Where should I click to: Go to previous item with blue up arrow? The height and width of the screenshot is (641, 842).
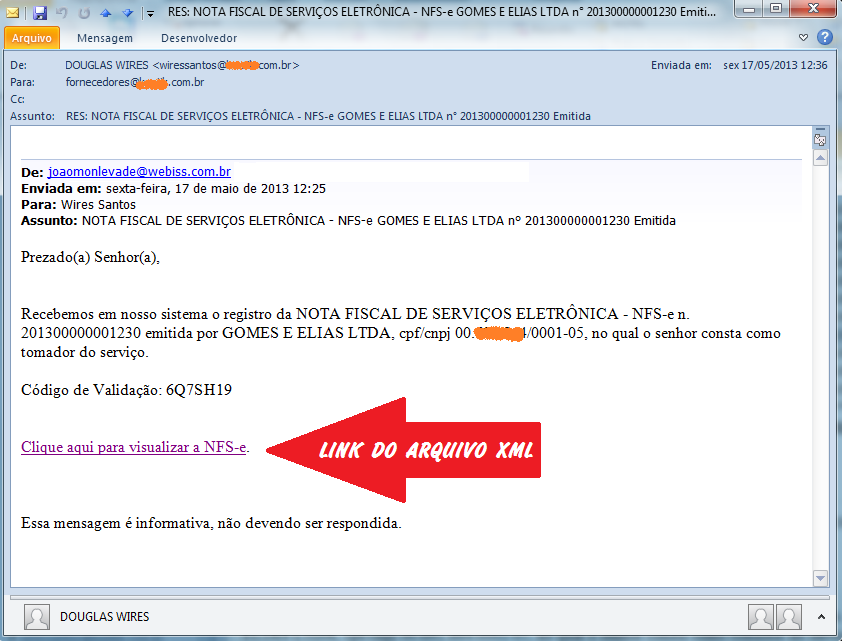(106, 13)
